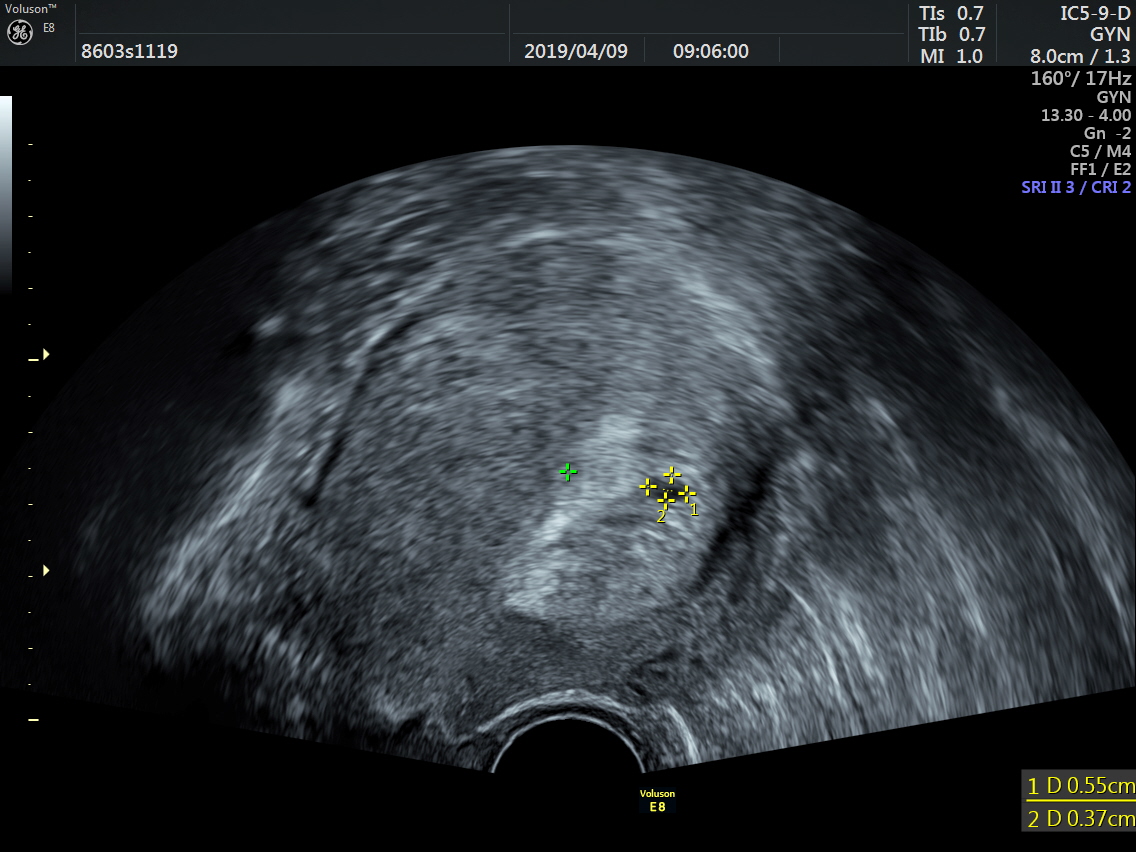1136x852 pixels.
Task: Click the 8.0cm / 1.3 depth readout
Action: 1080,56
